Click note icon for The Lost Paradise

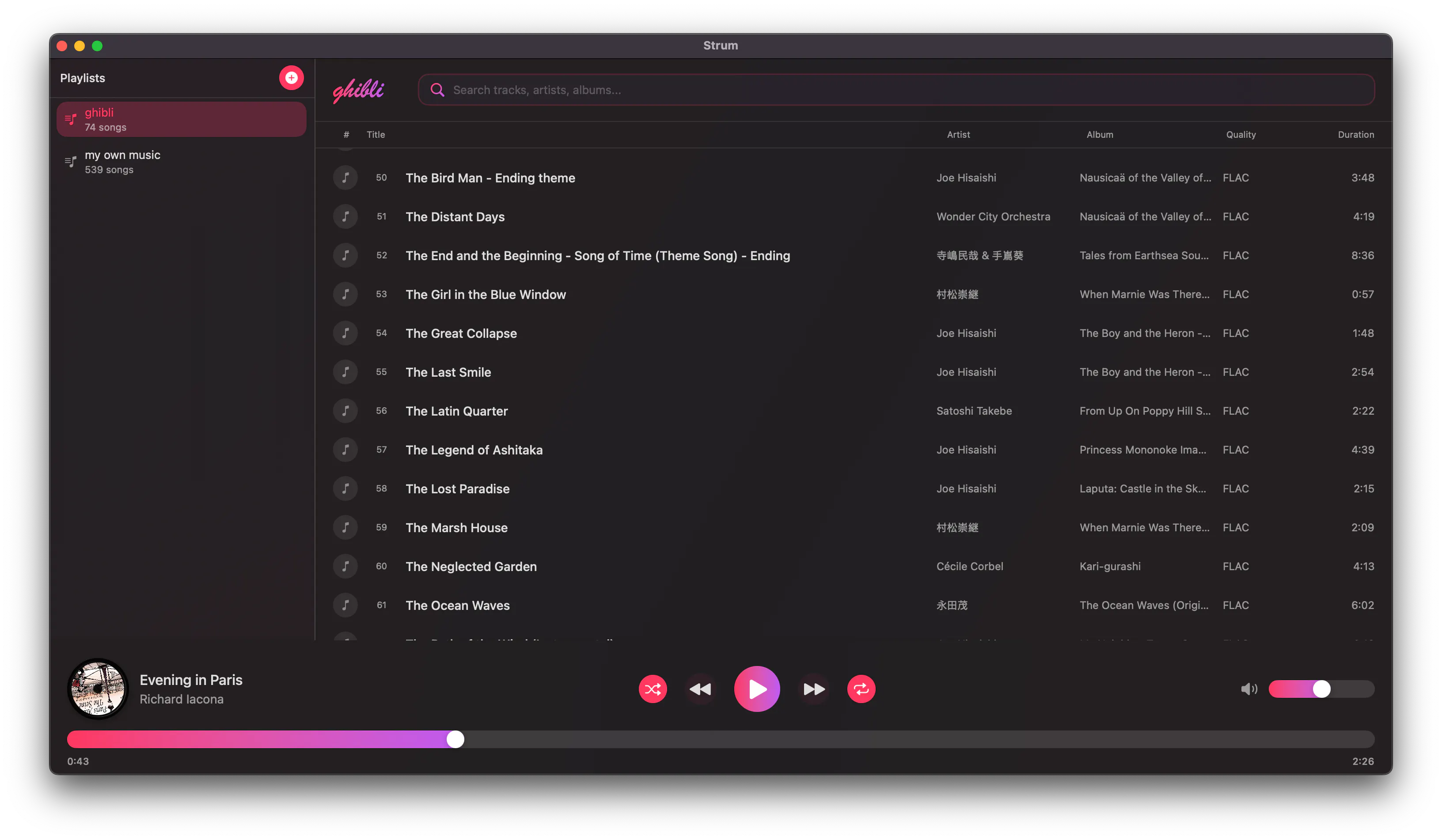(x=345, y=488)
